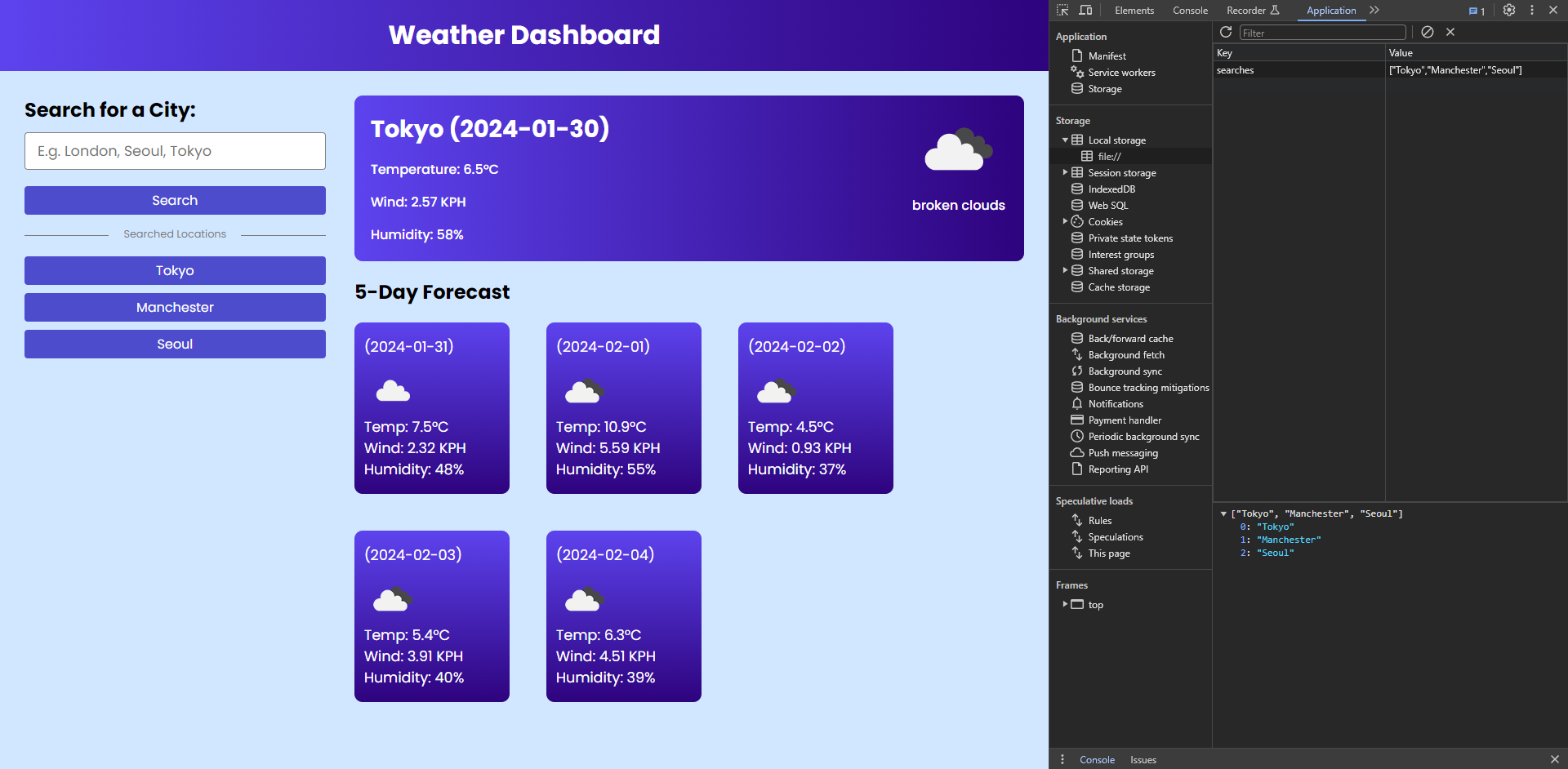Open the drawer Issues tab
Viewport: 1568px width, 769px height.
[x=1143, y=760]
